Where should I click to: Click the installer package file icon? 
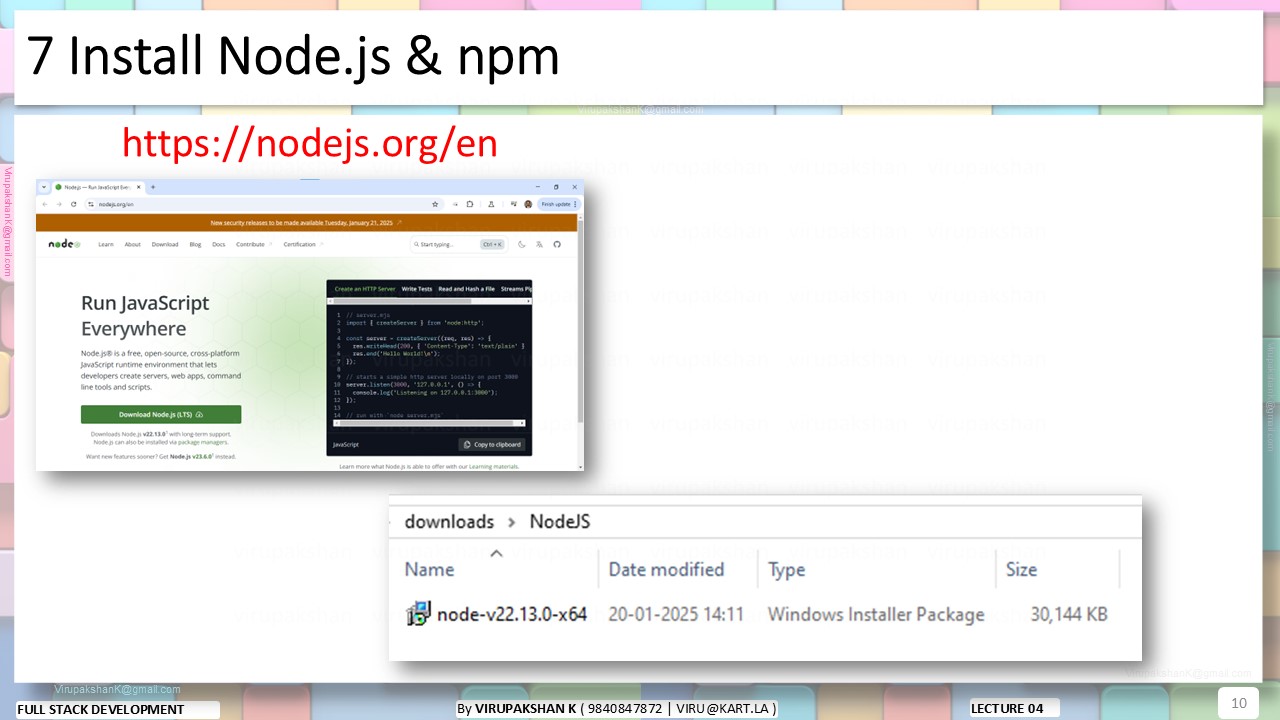click(x=418, y=614)
